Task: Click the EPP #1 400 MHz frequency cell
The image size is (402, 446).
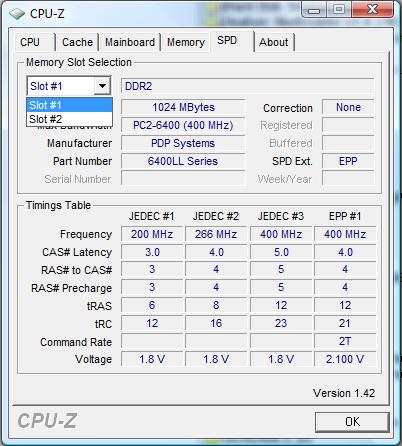Action: coord(345,234)
